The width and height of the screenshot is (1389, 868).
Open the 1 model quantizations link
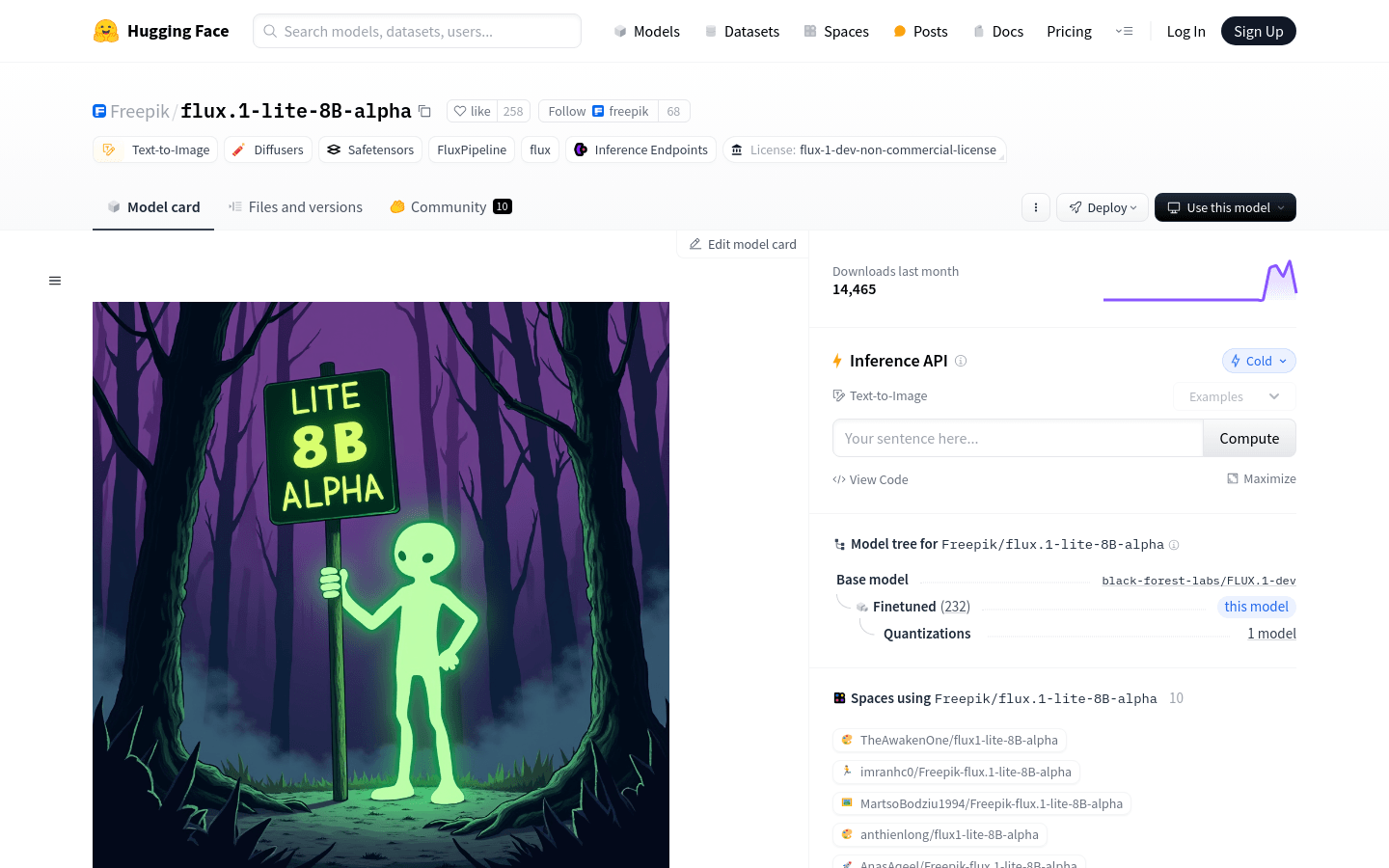(1271, 634)
